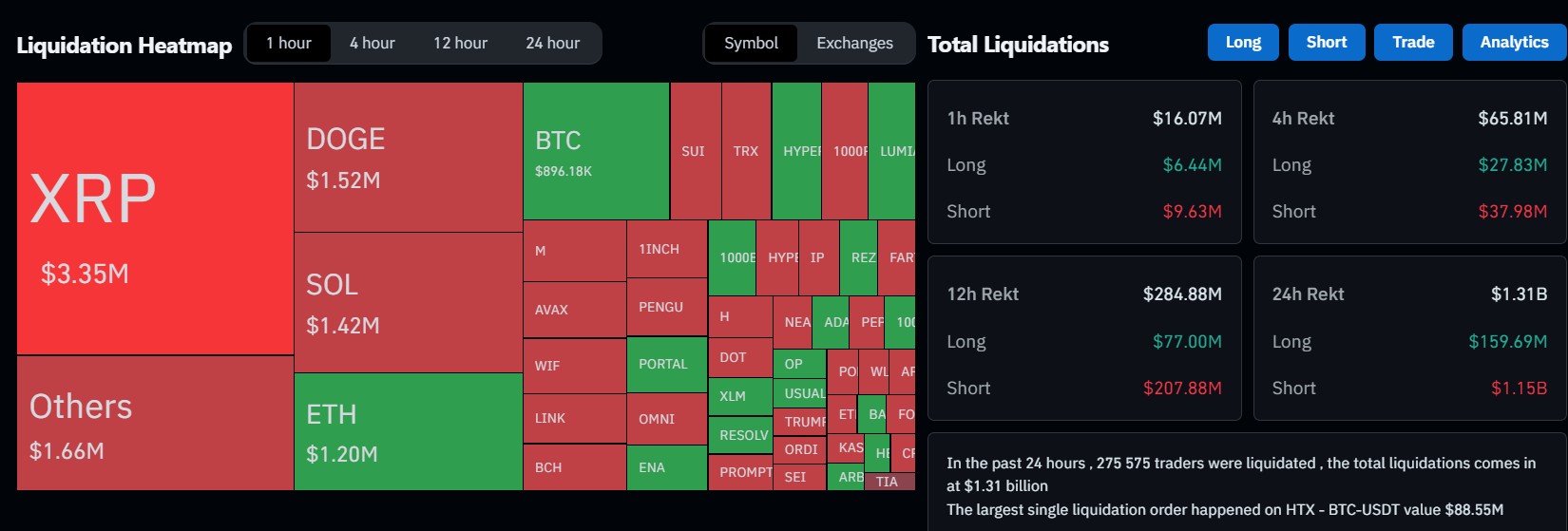1568x531 pixels.
Task: Select the DOGE $1.52M tile
Action: [408, 158]
